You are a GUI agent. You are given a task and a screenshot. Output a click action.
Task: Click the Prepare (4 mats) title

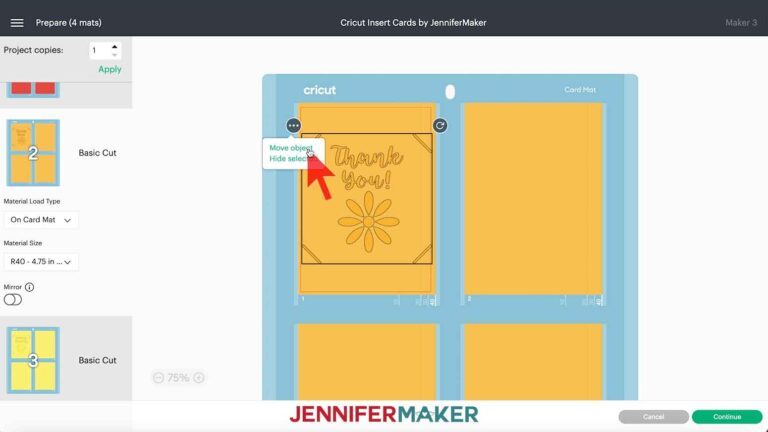69,23
